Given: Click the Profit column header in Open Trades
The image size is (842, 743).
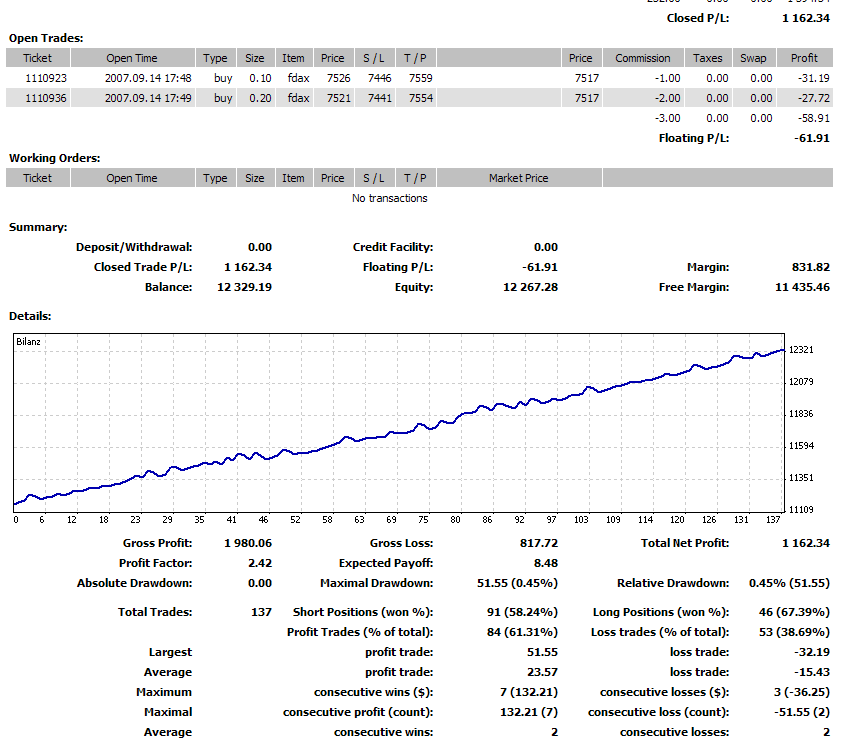Looking at the screenshot, I should tap(804, 58).
